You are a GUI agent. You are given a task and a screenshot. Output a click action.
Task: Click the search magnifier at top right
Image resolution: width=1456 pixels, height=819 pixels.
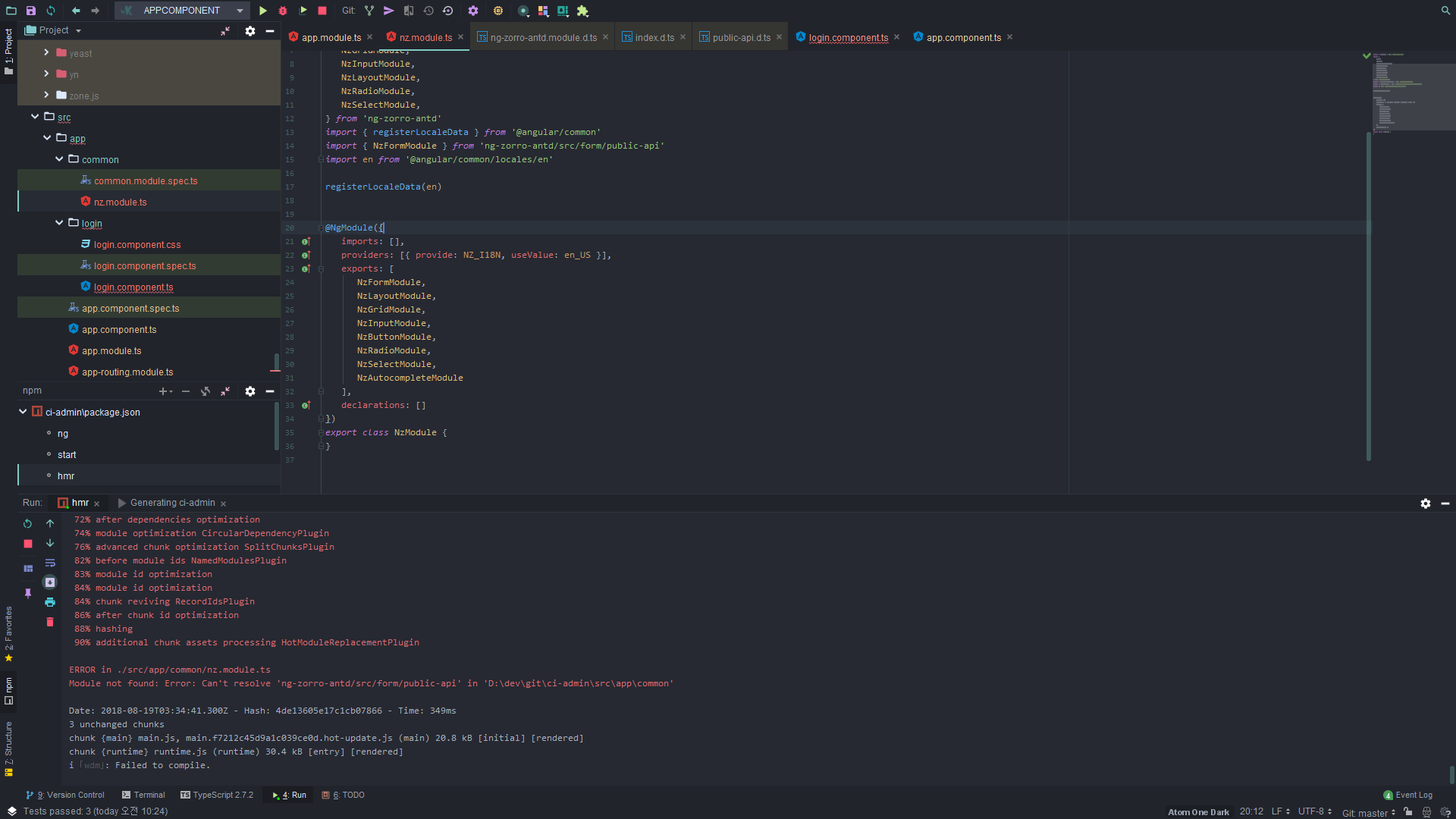[1445, 11]
